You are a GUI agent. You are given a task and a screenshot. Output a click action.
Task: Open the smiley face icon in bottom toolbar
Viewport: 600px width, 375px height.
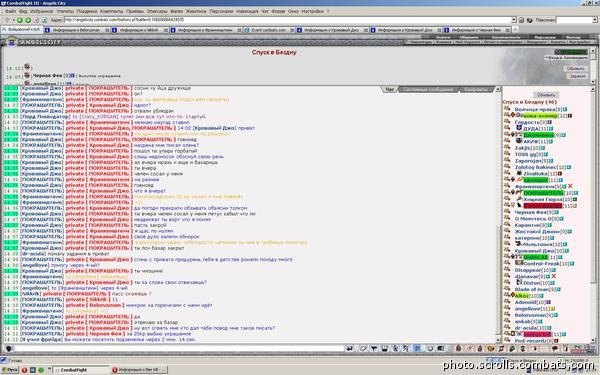(x=491, y=348)
